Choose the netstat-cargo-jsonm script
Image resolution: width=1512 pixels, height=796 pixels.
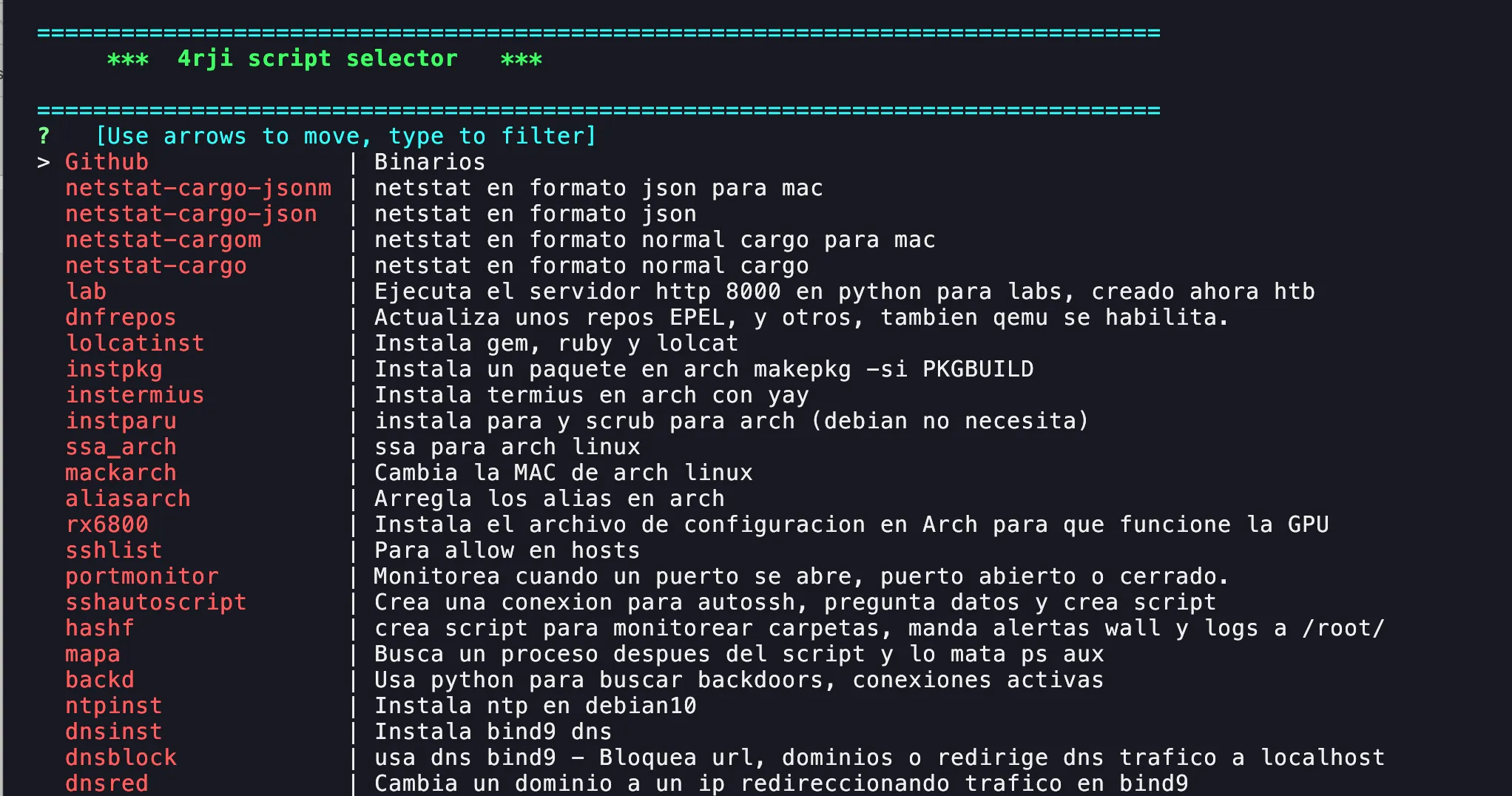click(198, 188)
